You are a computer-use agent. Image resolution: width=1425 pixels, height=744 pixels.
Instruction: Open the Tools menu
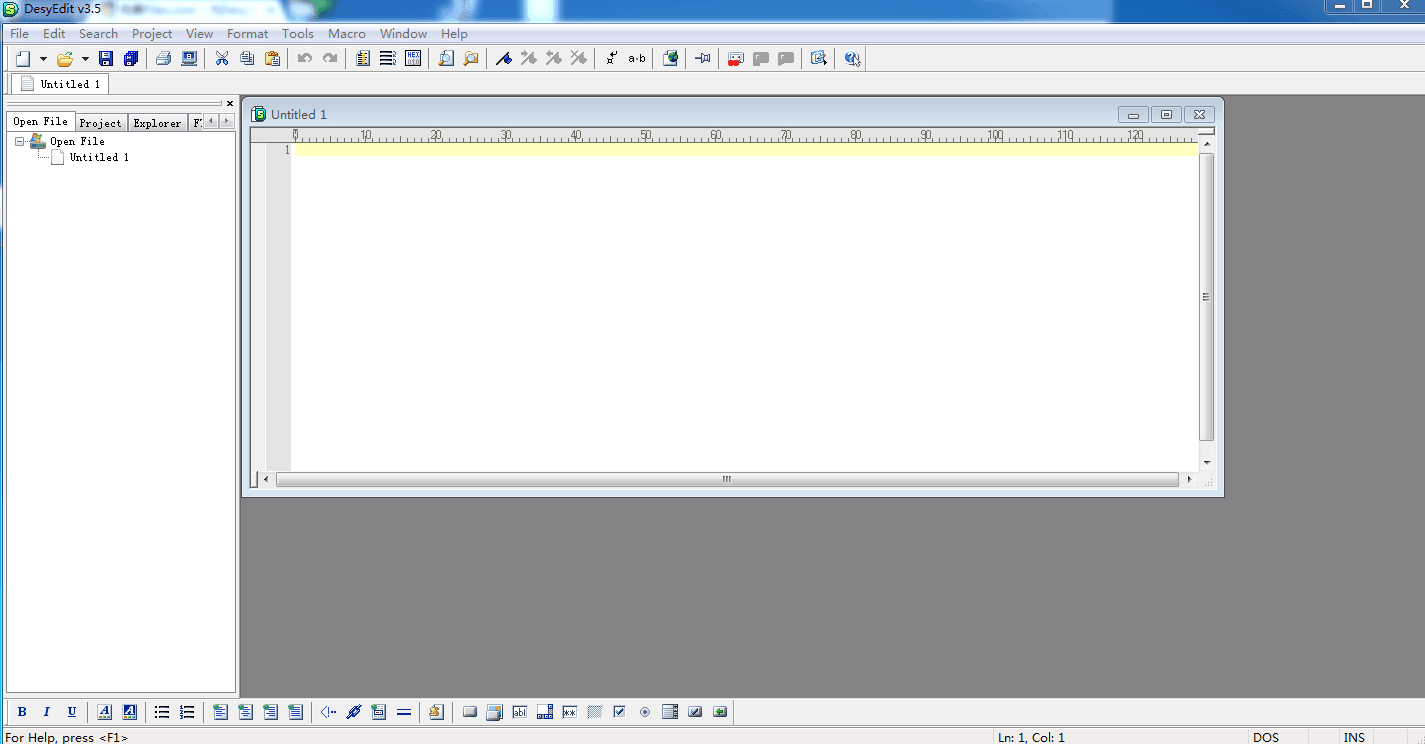pyautogui.click(x=298, y=33)
